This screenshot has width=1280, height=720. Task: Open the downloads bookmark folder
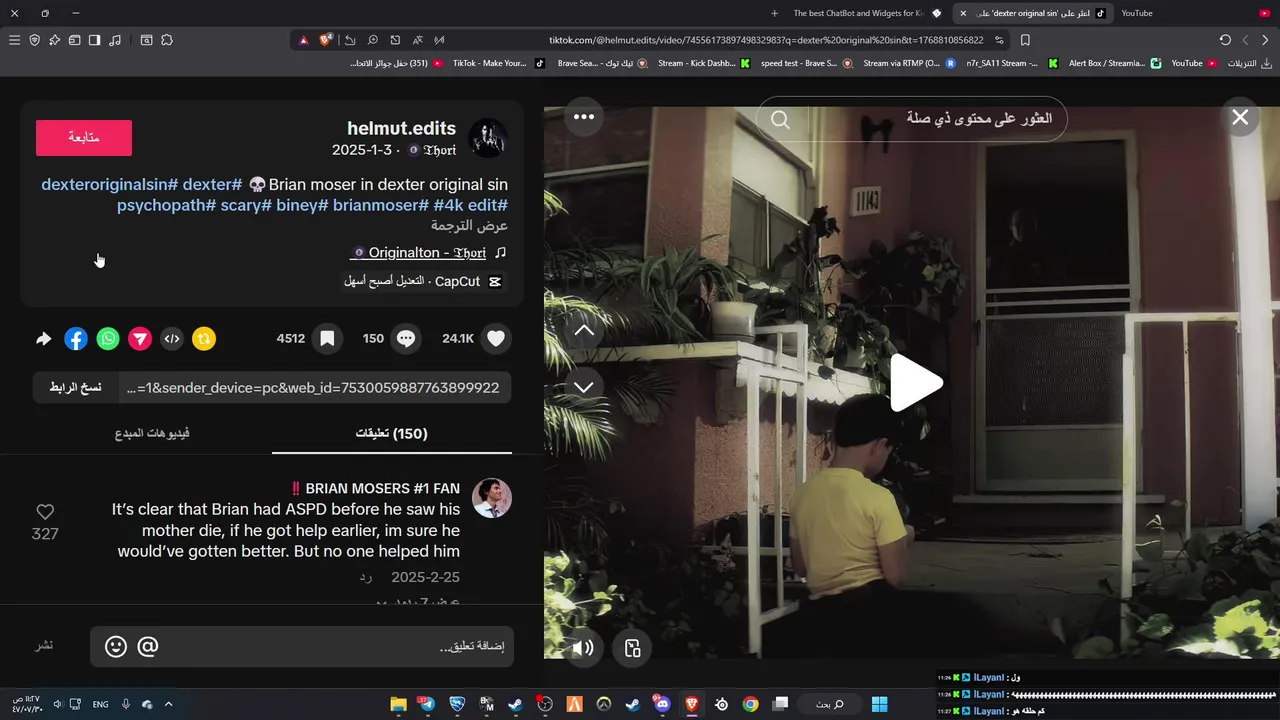(1249, 63)
